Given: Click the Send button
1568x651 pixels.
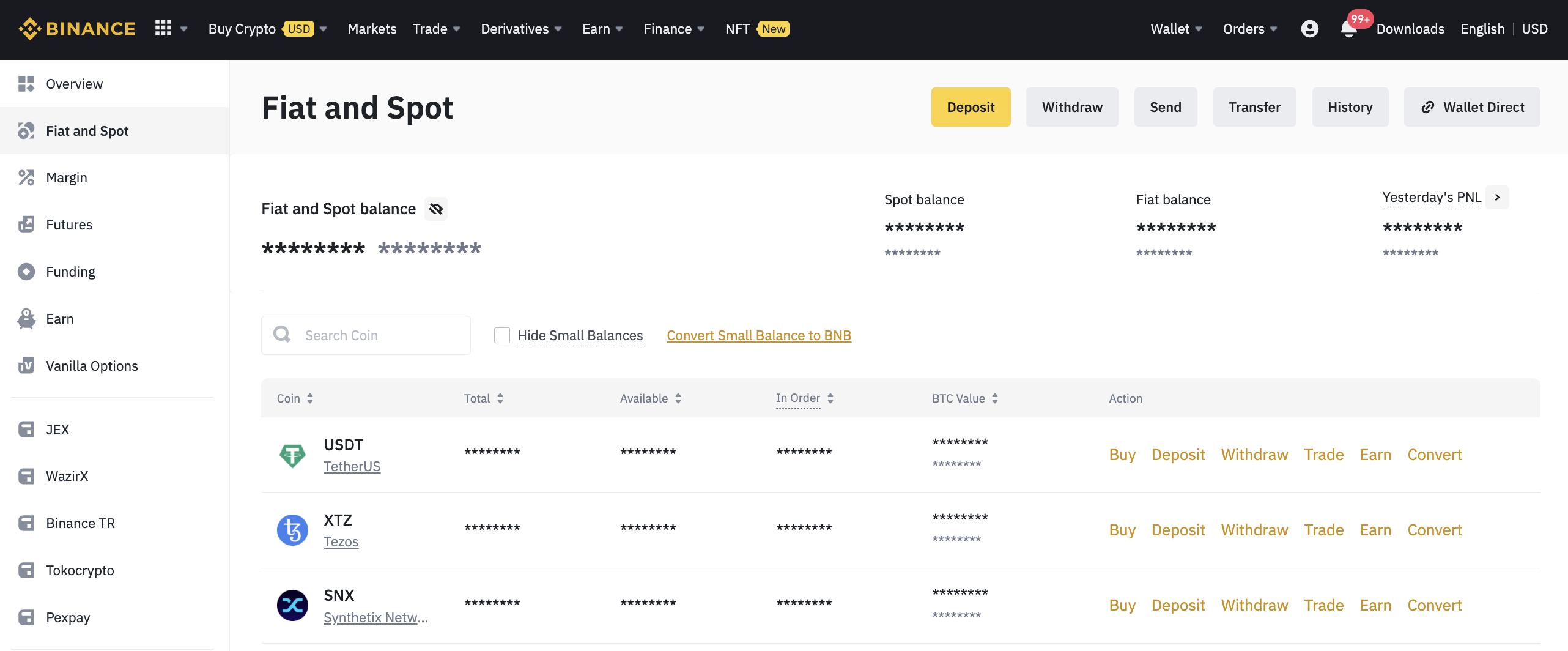Looking at the screenshot, I should 1165,107.
